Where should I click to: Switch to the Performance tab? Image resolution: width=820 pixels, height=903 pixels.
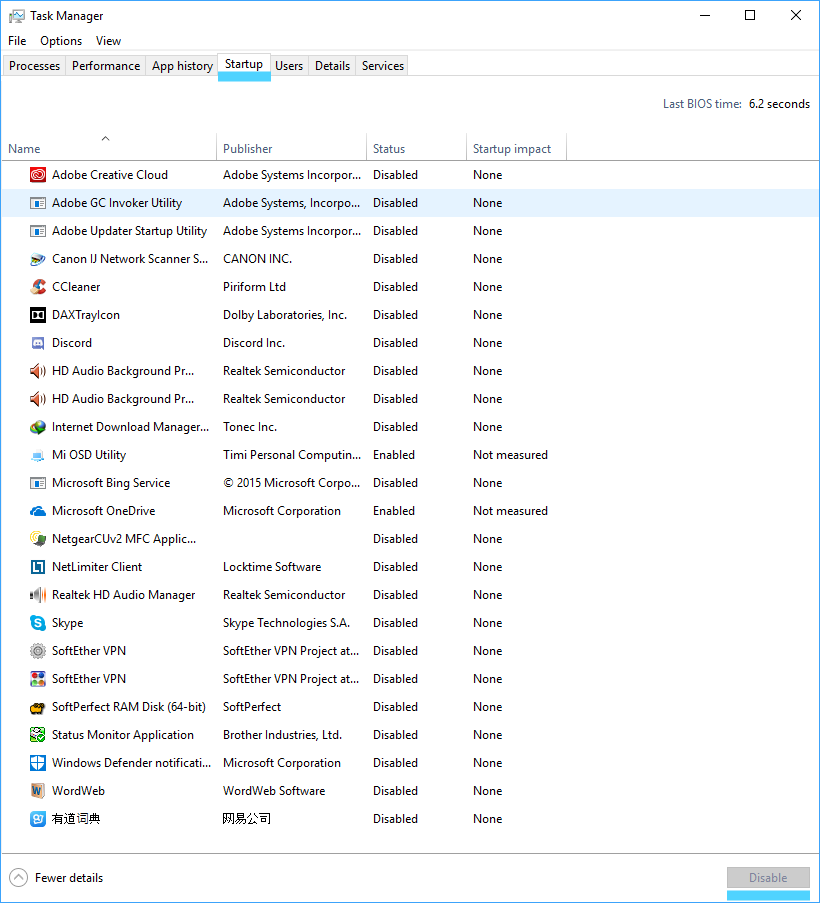[106, 66]
